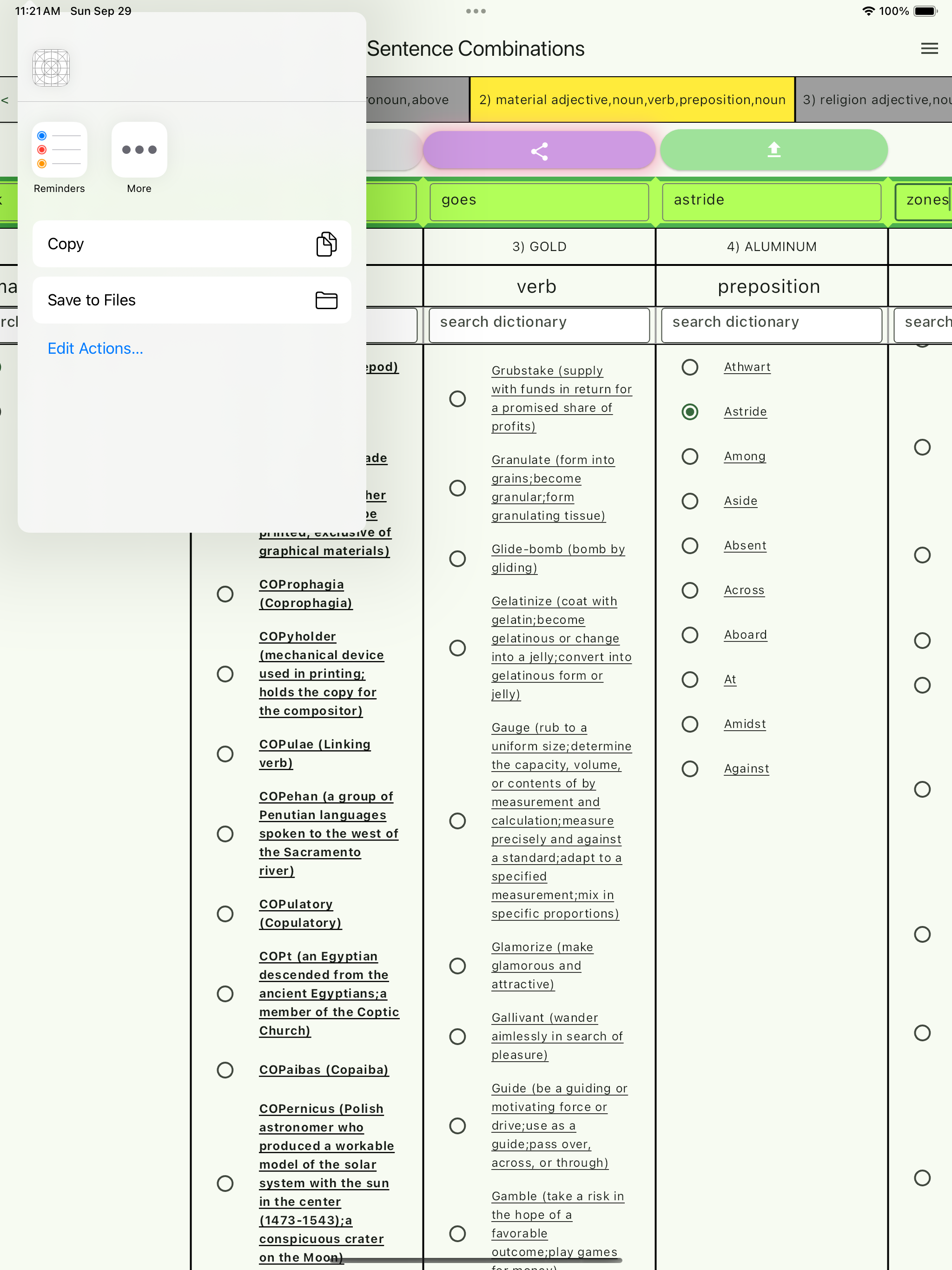Screen dimensions: 952x1270
Task: Select the COPt radio button
Action: [225, 994]
